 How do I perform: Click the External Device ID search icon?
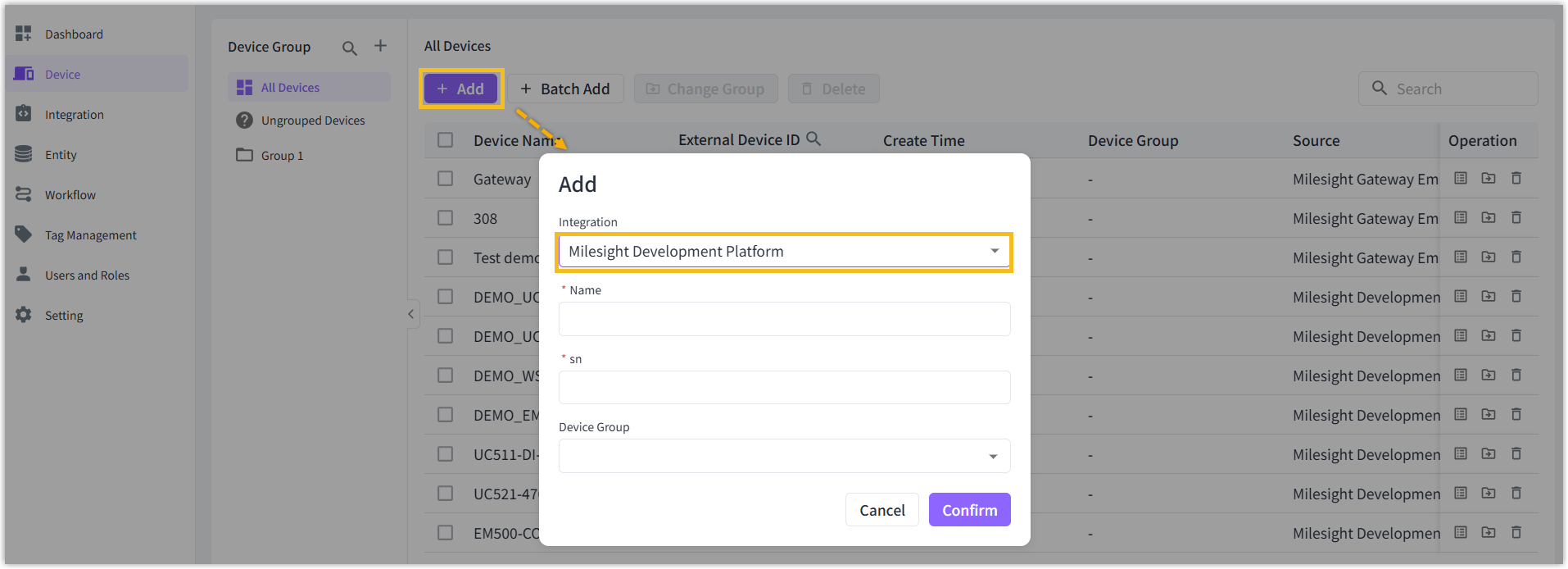pos(813,139)
